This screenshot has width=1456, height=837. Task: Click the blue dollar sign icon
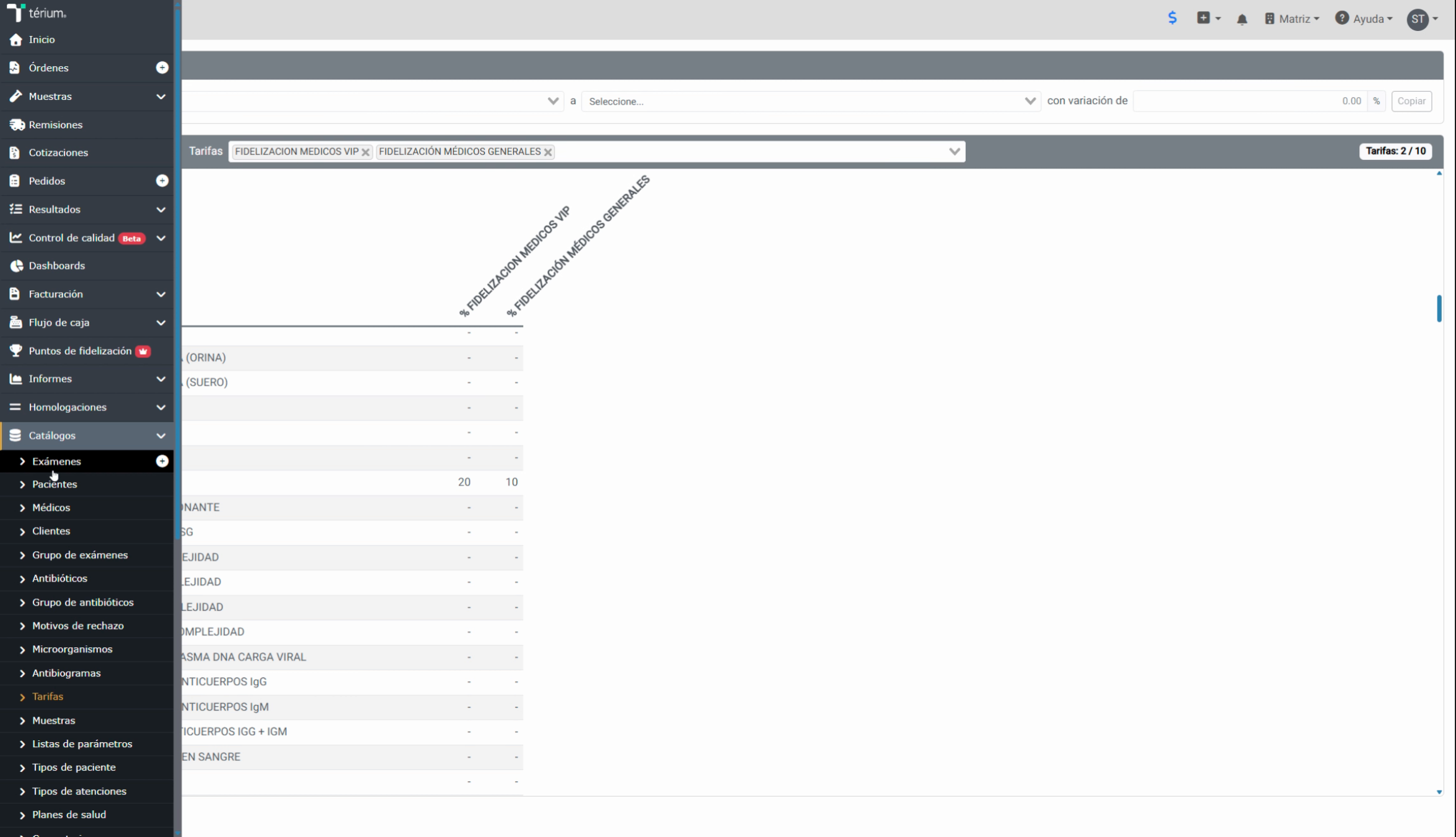coord(1172,18)
